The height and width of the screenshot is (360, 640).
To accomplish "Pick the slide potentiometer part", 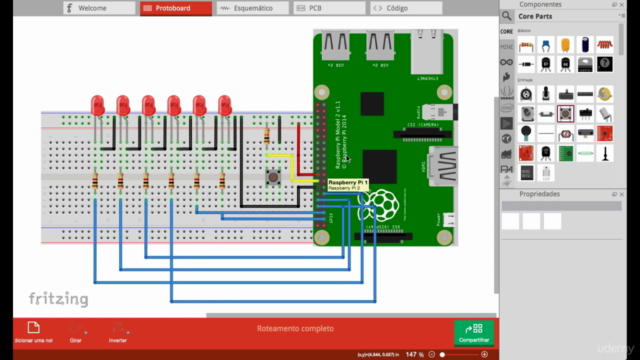I will click(x=565, y=94).
